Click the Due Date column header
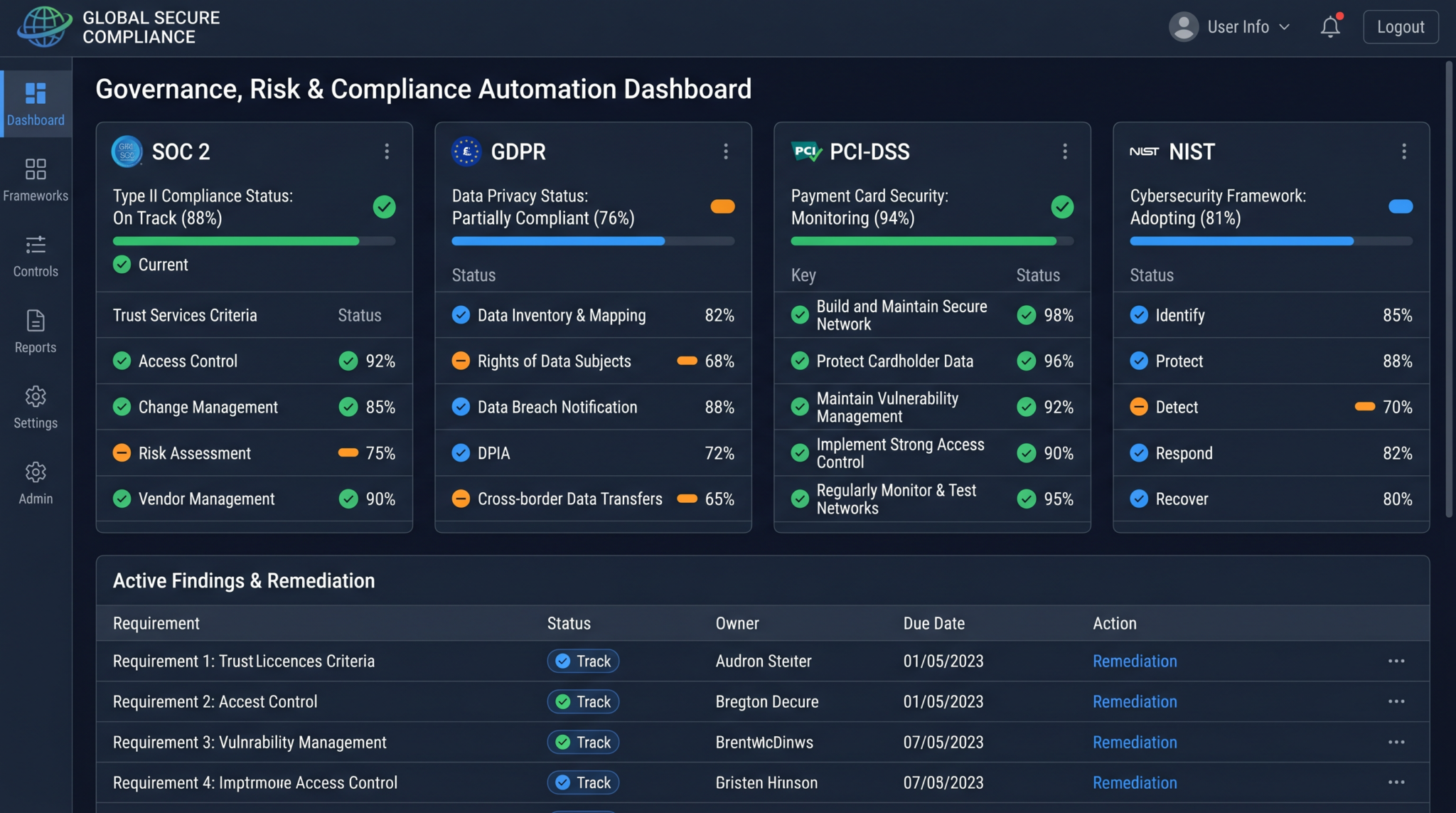This screenshot has width=1456, height=813. [933, 624]
